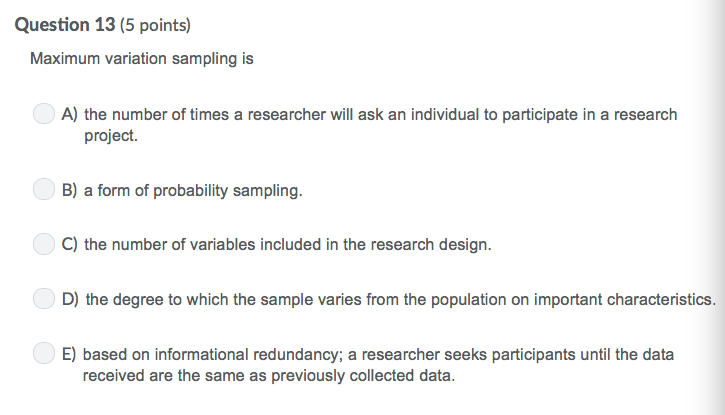Click the 'D)' letter label
The image size is (725, 415).
click(71, 299)
